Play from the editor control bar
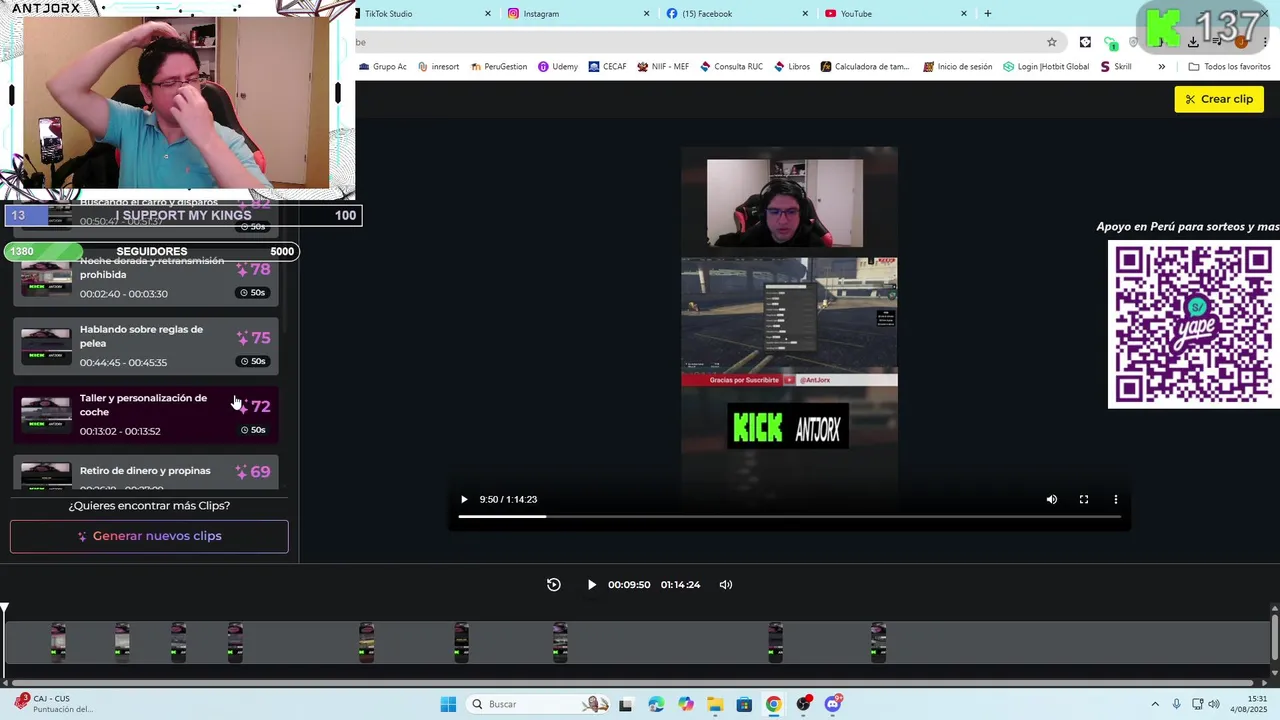Image resolution: width=1280 pixels, height=720 pixels. tap(591, 585)
